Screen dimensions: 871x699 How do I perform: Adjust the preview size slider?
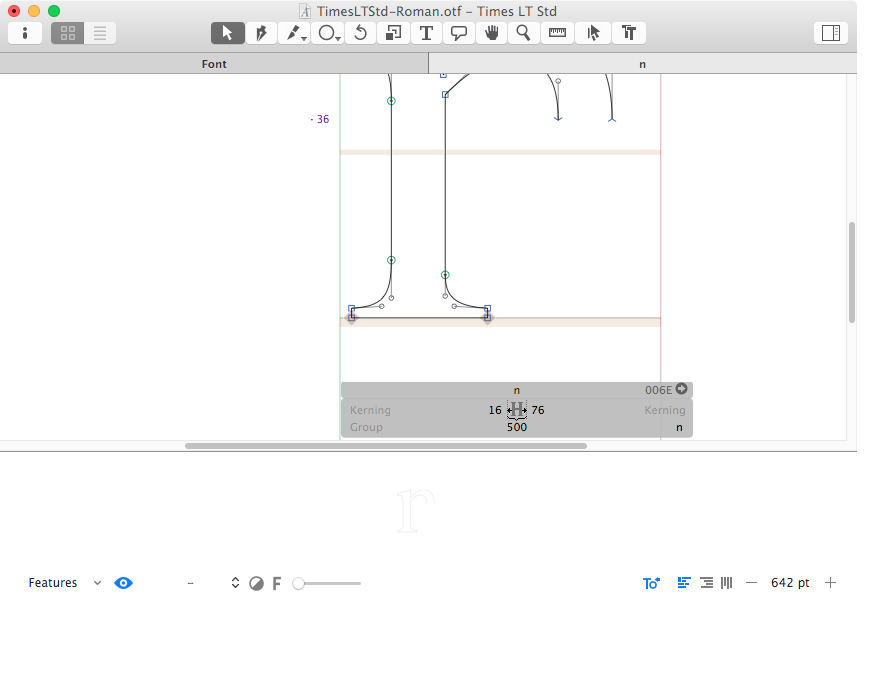click(299, 583)
